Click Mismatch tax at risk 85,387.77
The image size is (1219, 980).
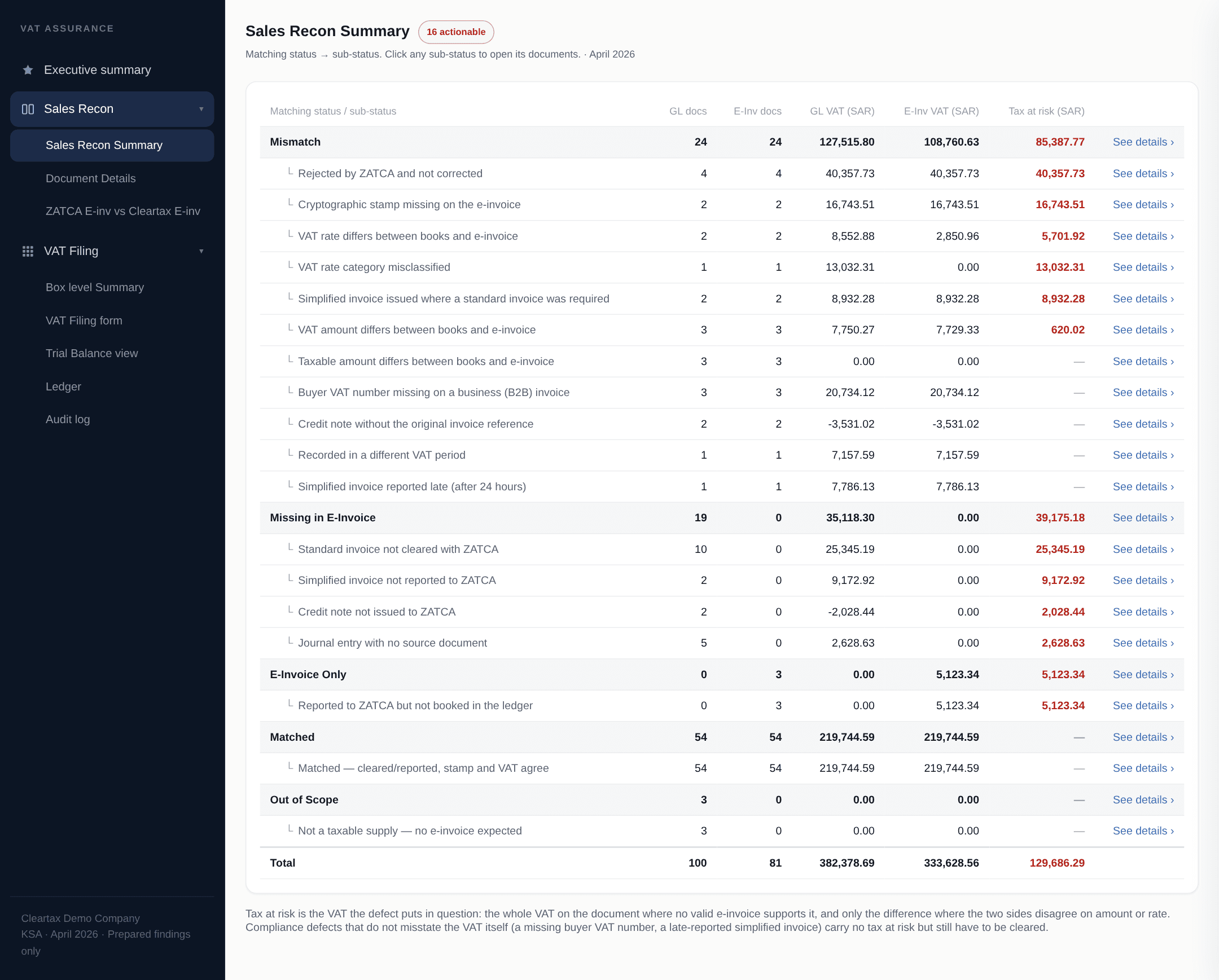point(1059,142)
